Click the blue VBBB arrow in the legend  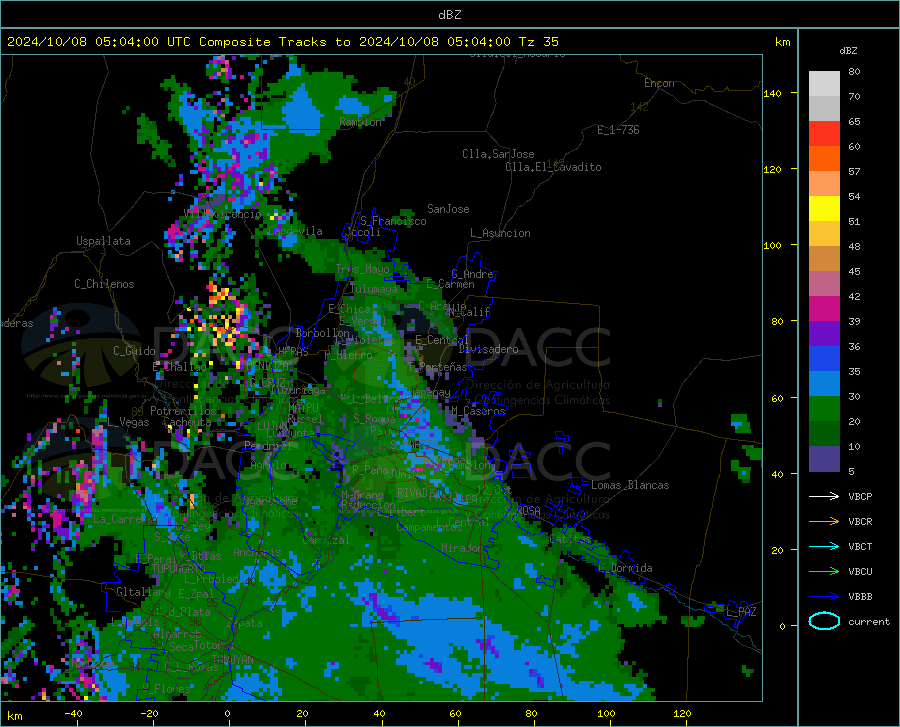(824, 597)
